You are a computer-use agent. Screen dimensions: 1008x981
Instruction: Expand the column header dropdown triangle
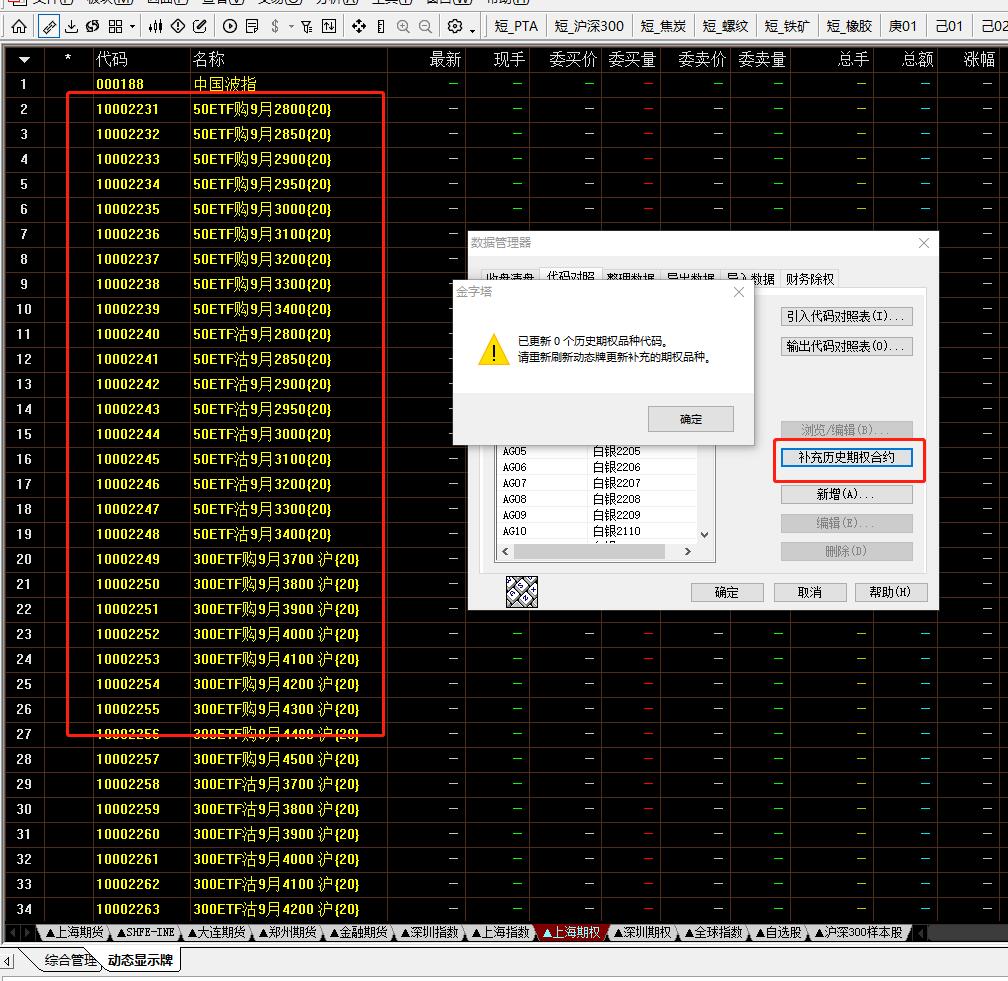(24, 60)
